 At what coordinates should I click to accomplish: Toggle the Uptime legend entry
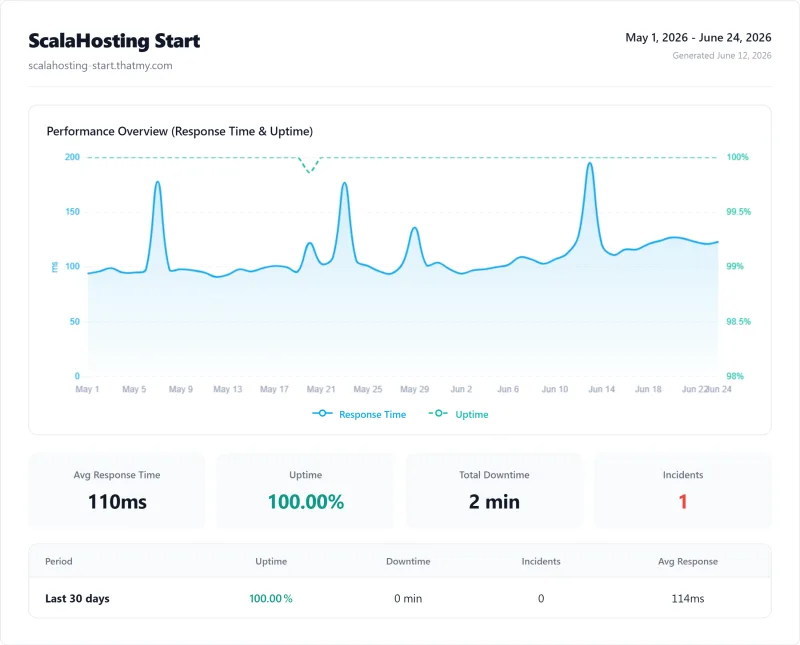458,414
